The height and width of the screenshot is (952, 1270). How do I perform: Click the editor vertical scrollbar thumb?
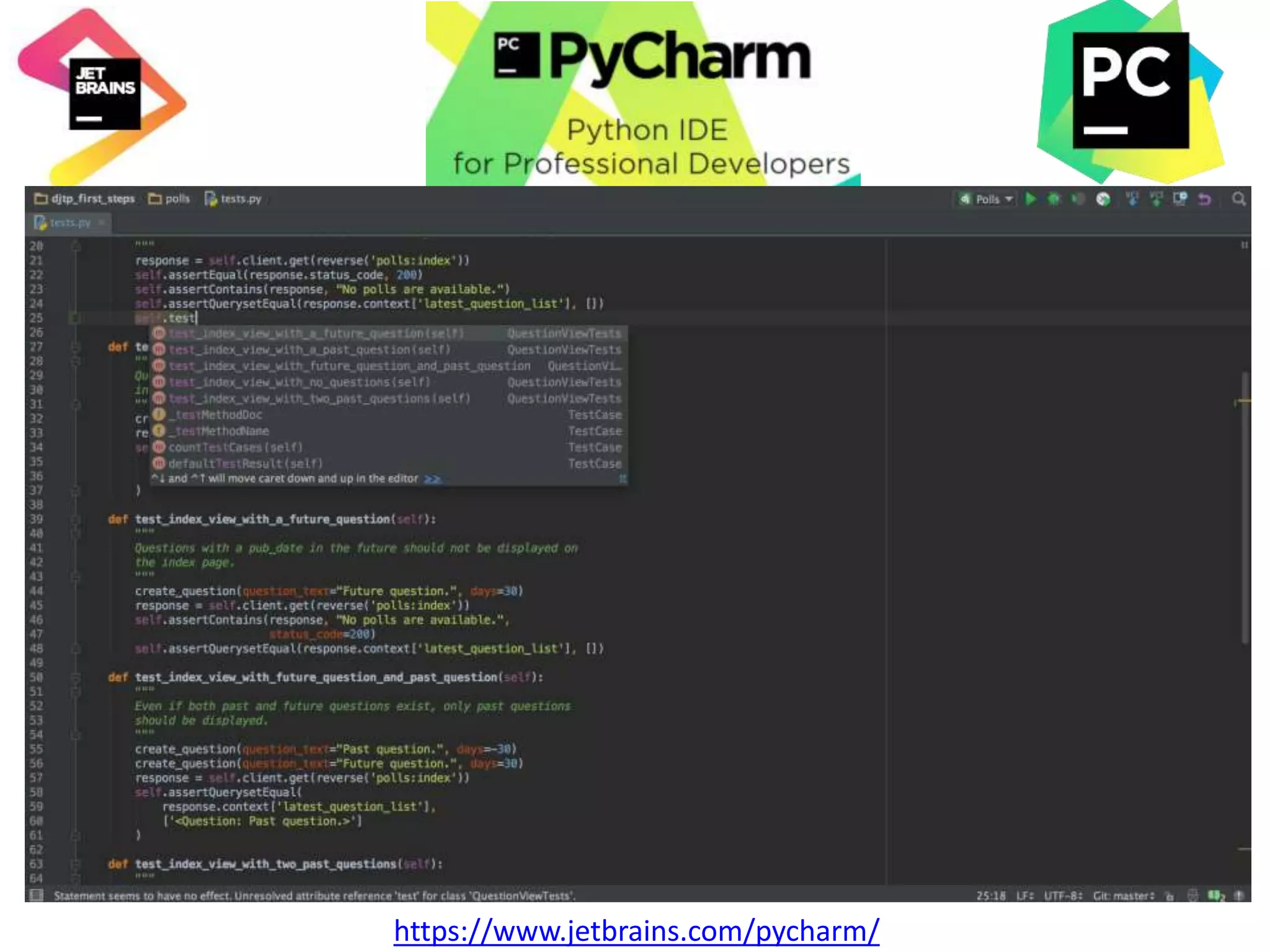pyautogui.click(x=1245, y=508)
